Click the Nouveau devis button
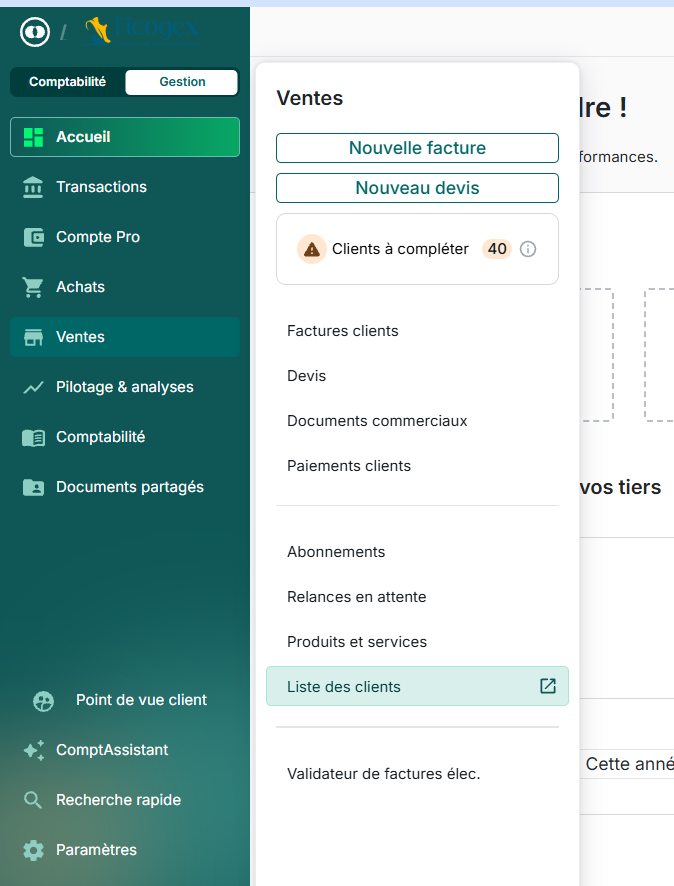 (418, 188)
